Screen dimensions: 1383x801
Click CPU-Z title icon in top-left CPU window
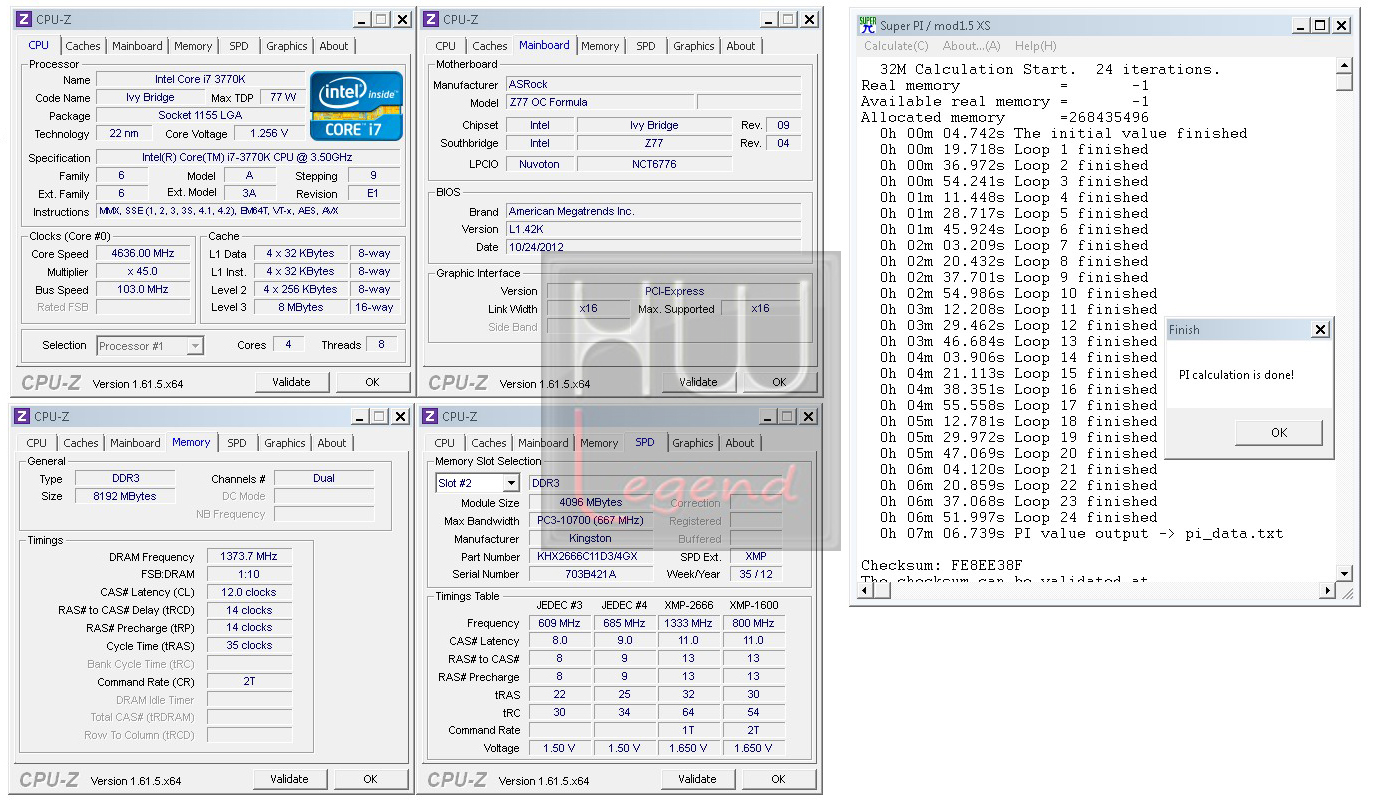(x=24, y=19)
